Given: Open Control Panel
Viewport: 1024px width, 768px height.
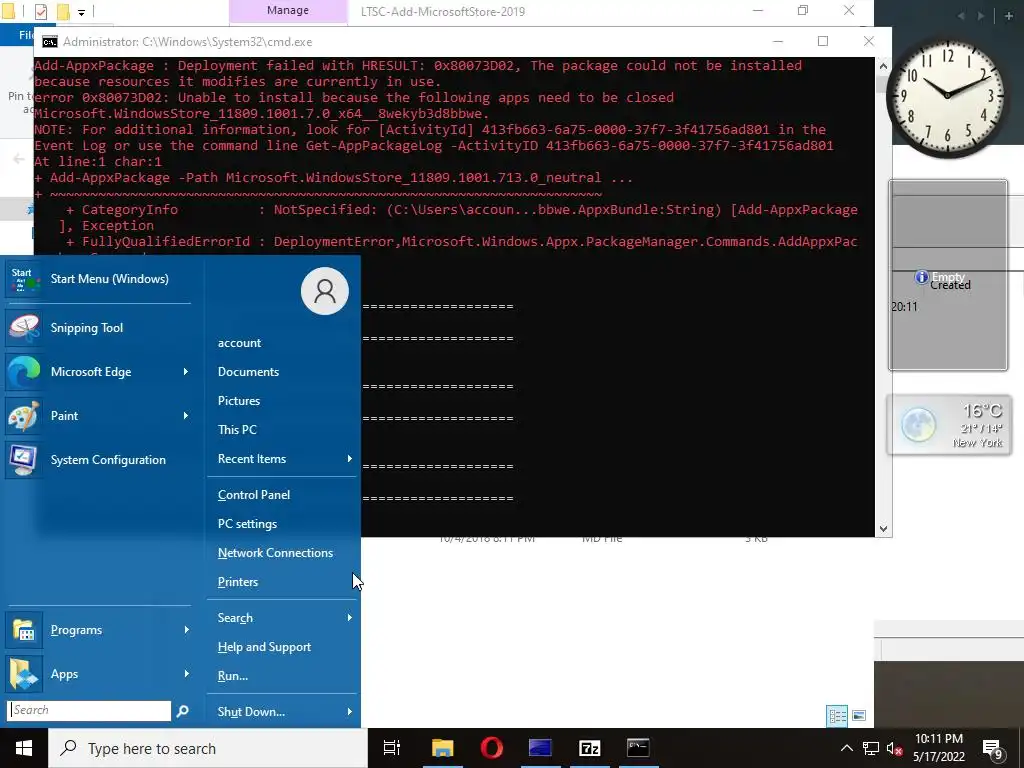Looking at the screenshot, I should pos(253,495).
